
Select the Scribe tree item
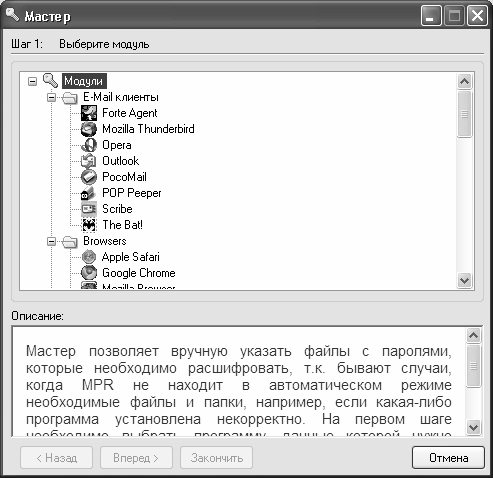pyautogui.click(x=117, y=209)
